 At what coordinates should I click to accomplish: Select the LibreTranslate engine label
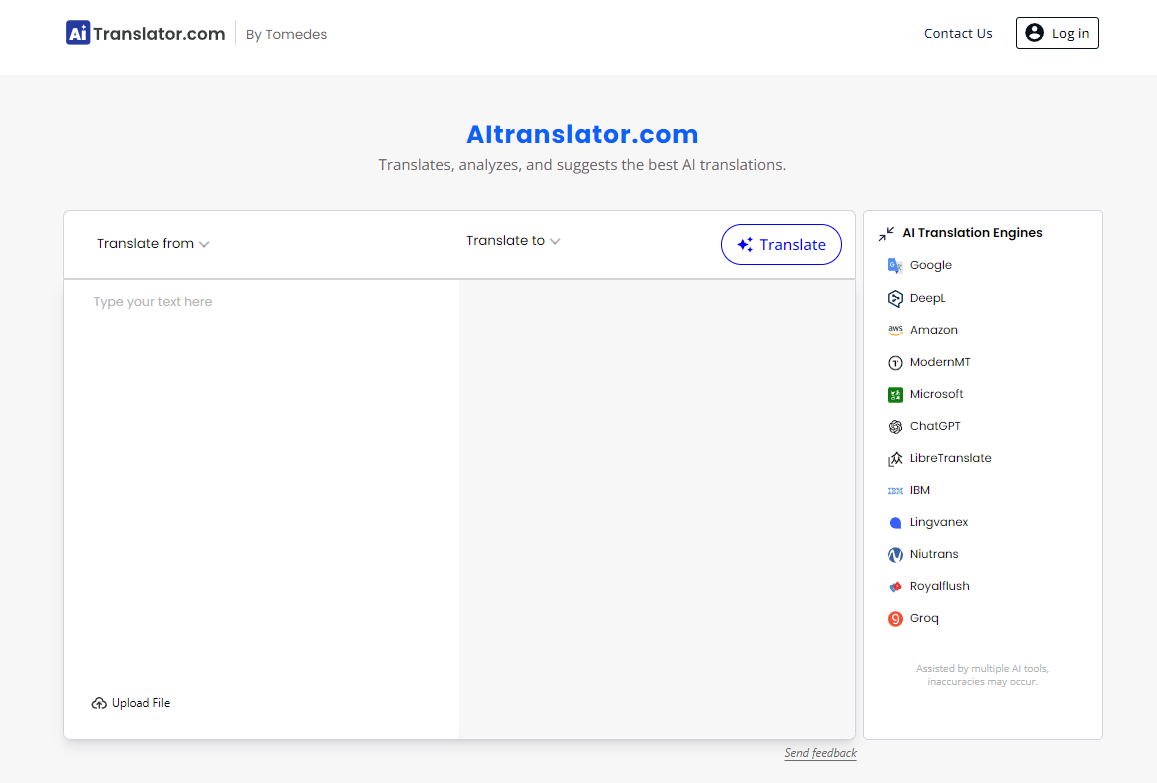(x=950, y=458)
